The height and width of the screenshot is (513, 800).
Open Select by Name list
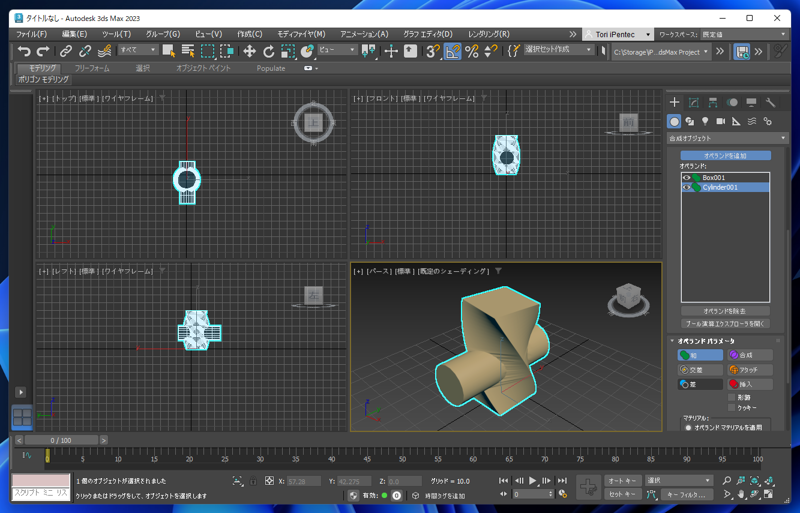click(188, 51)
